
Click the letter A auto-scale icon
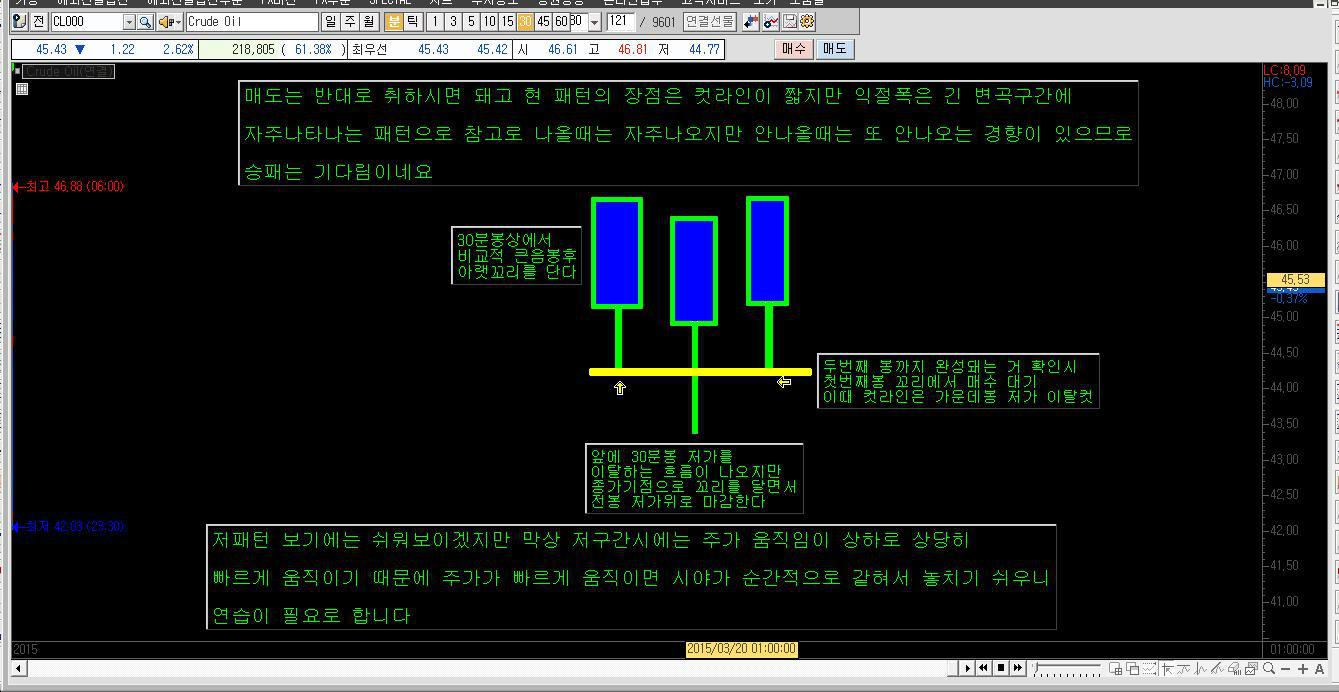point(1320,668)
